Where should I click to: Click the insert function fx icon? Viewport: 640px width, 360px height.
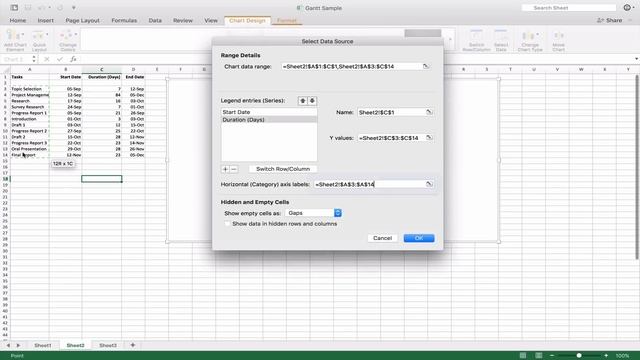click(x=73, y=59)
